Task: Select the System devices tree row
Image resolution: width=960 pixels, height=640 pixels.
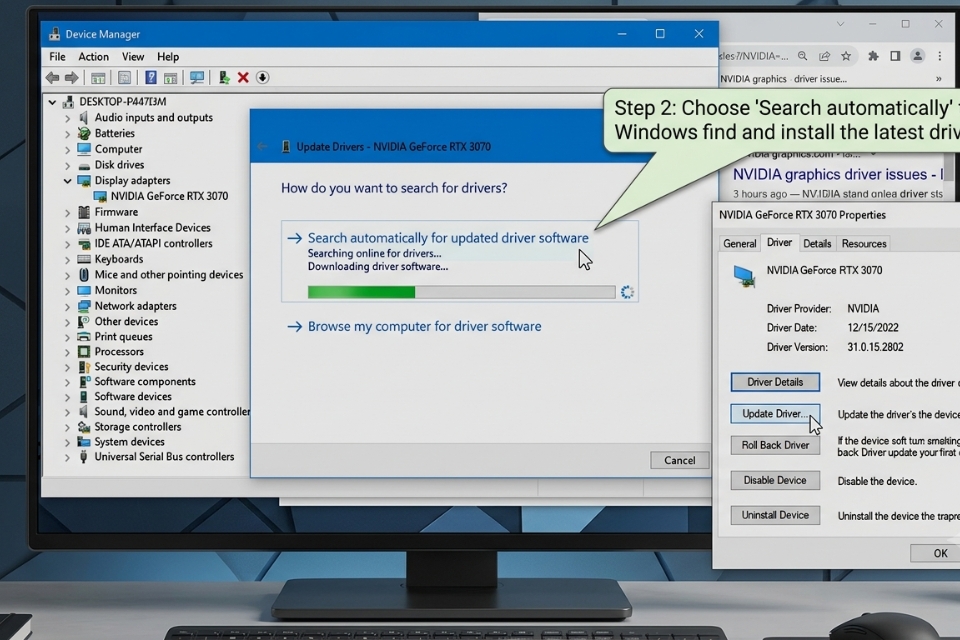Action: [129, 442]
